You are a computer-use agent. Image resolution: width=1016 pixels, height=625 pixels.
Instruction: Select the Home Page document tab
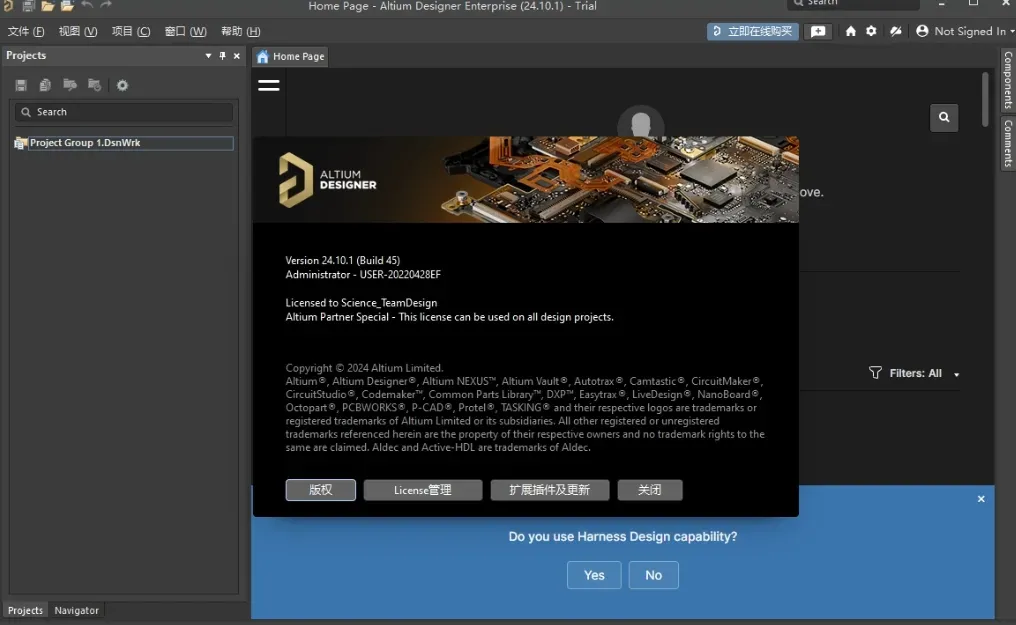tap(290, 56)
